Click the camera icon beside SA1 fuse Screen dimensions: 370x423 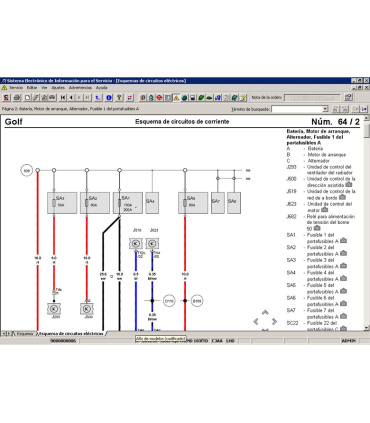point(343,241)
